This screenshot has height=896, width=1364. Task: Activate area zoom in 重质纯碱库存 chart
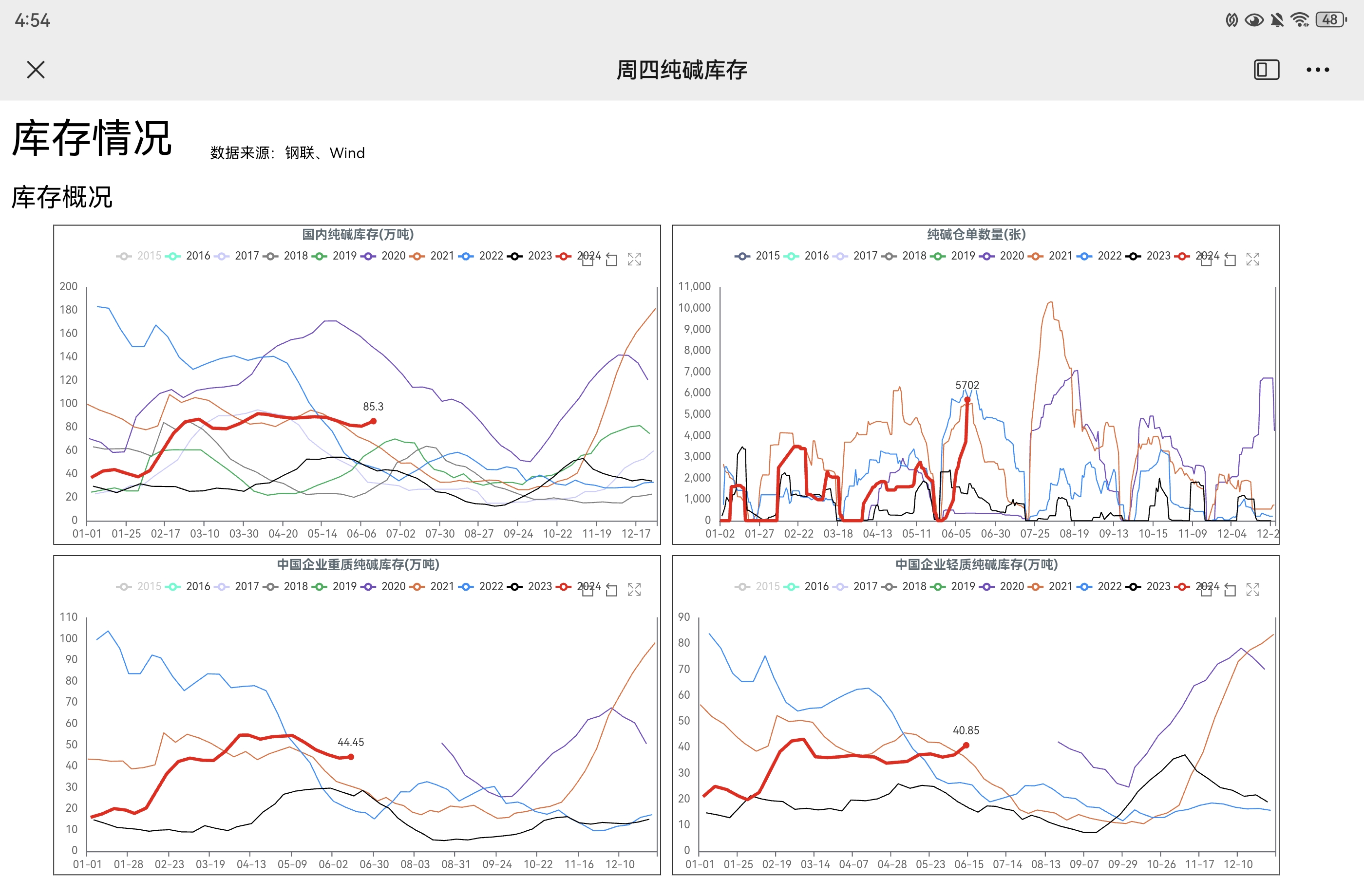pyautogui.click(x=588, y=590)
